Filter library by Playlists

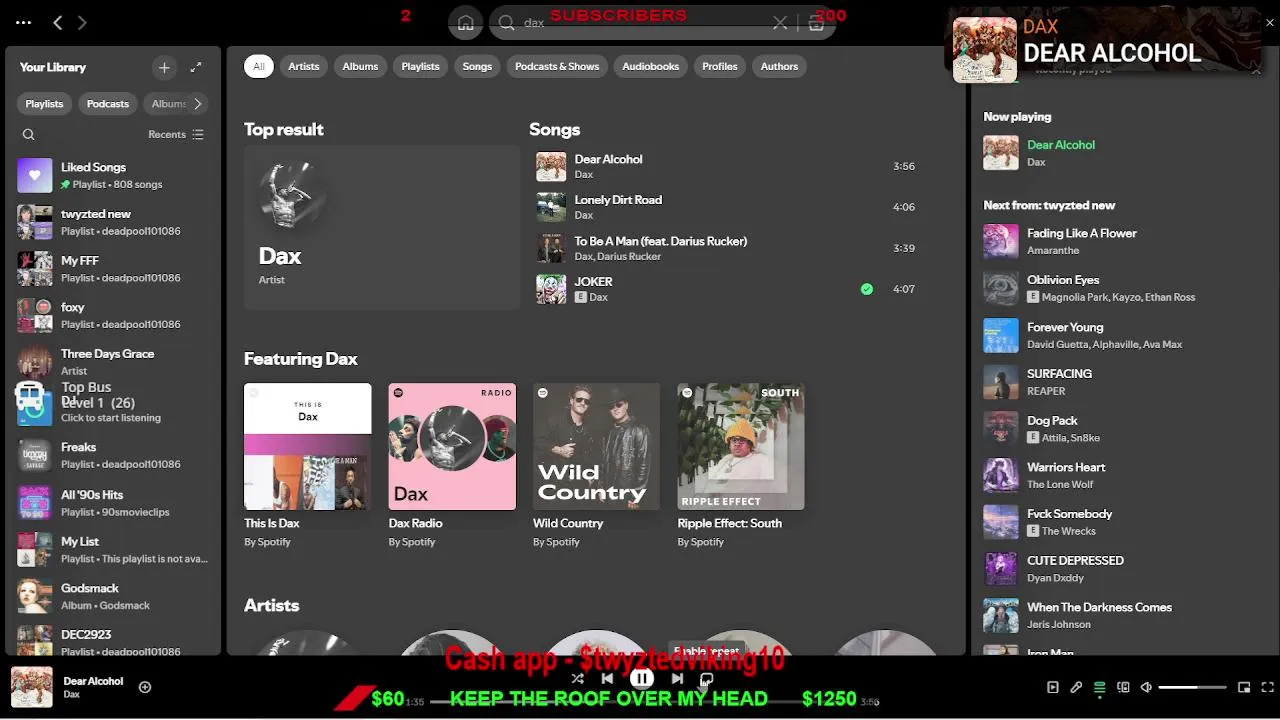pos(44,104)
